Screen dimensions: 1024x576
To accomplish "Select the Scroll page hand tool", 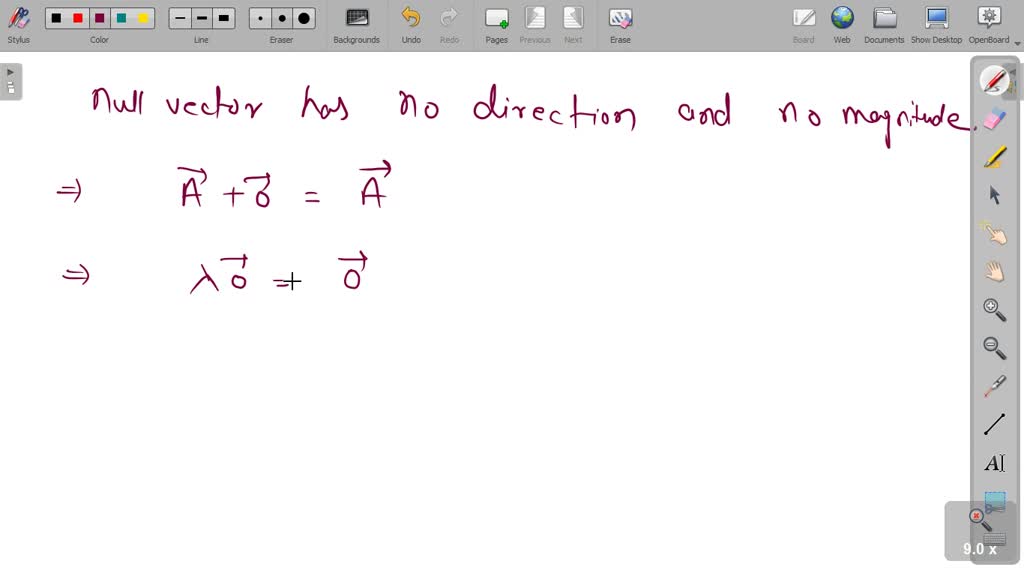I will [994, 271].
